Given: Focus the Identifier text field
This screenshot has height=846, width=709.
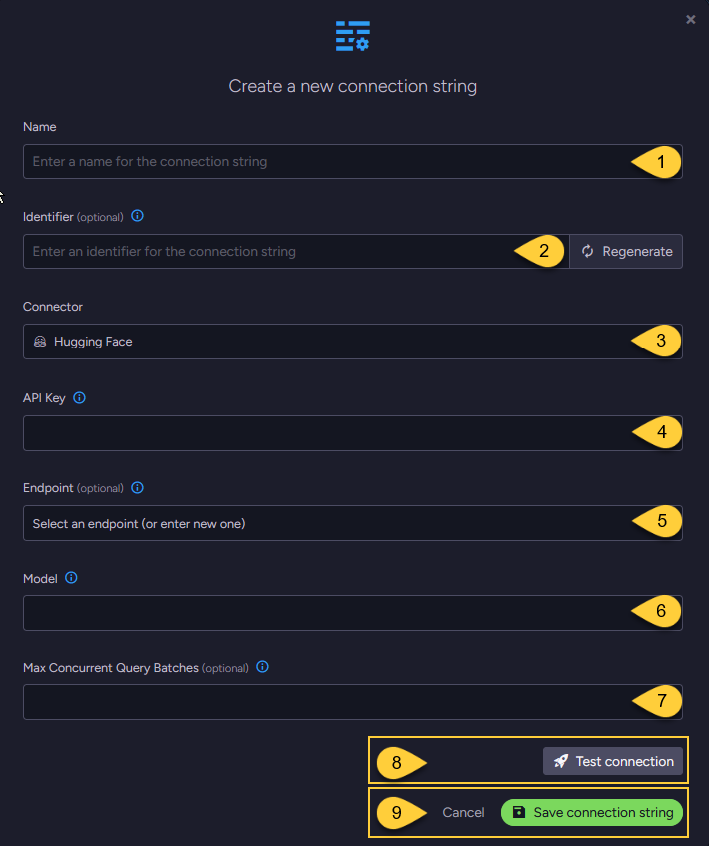Looking at the screenshot, I should click(x=296, y=251).
